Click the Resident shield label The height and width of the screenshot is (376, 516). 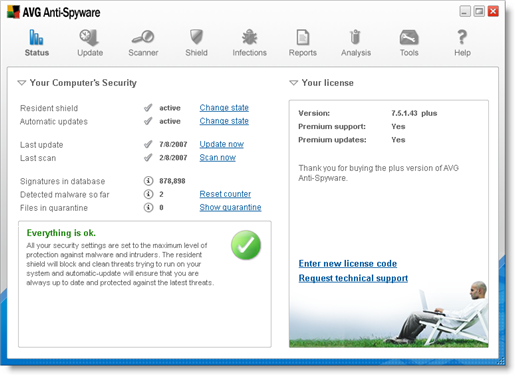[49, 108]
